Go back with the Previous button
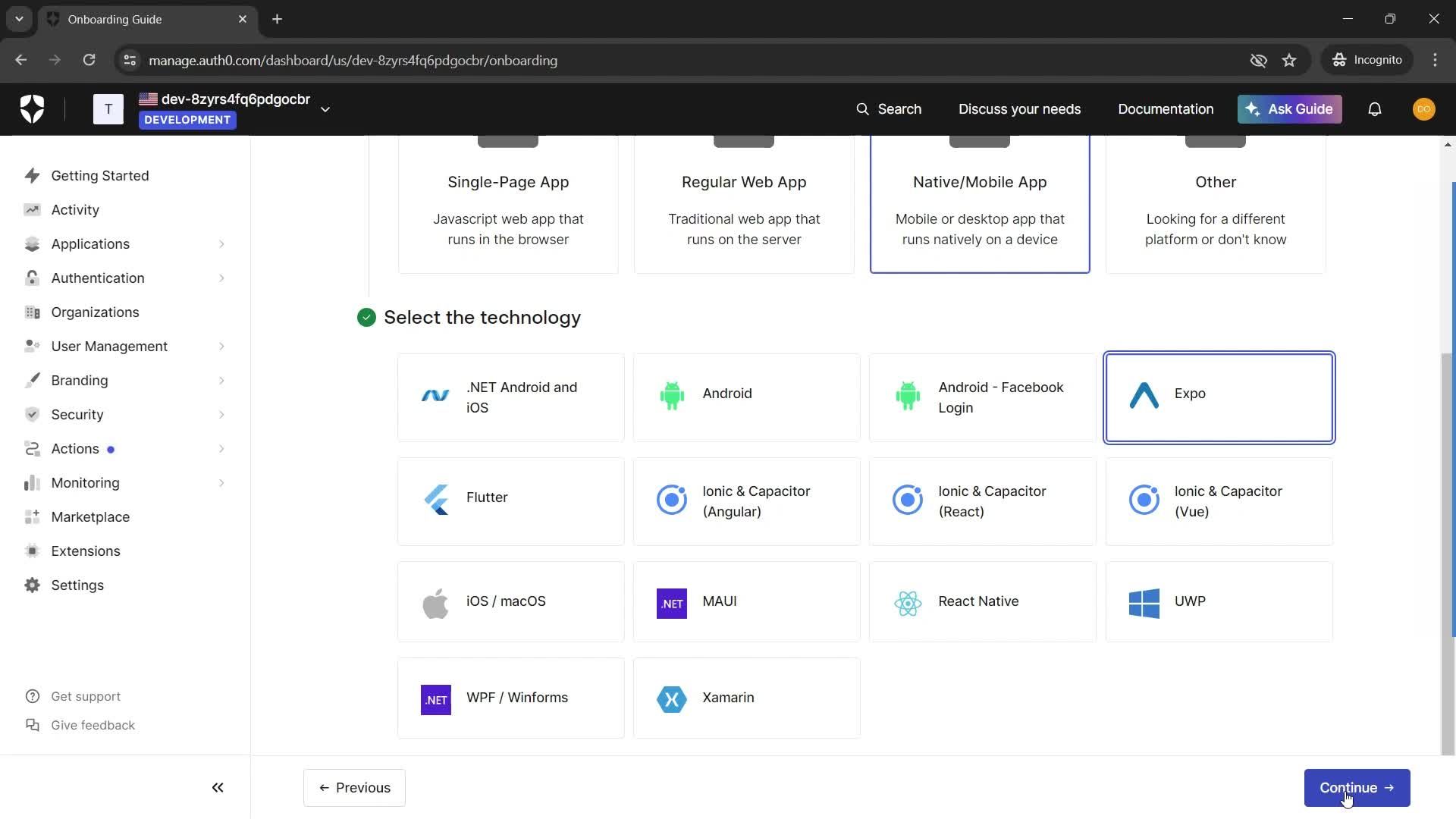The image size is (1456, 819). (354, 788)
